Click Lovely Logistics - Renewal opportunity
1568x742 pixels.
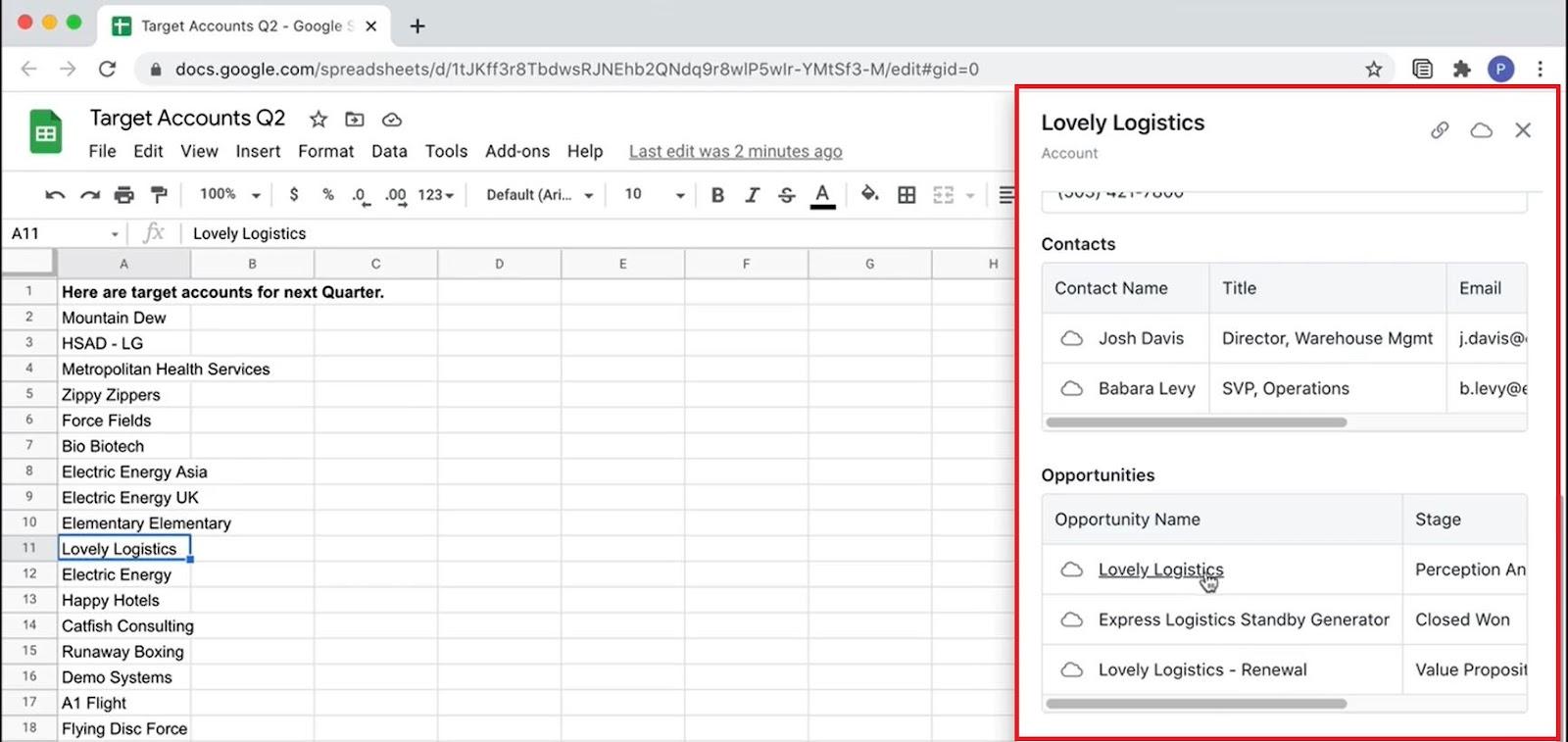[x=1202, y=669]
